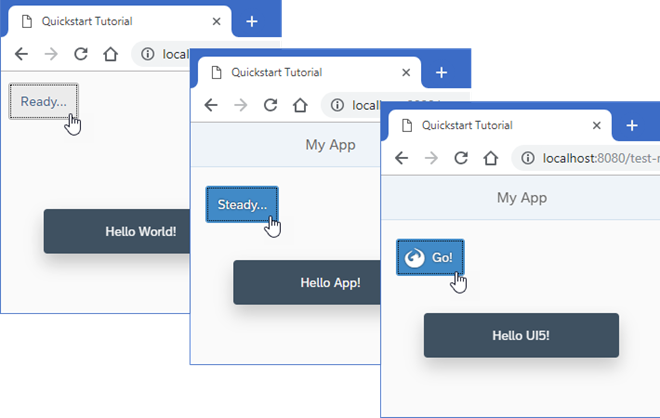Go back in the Hello UI5! browser window

pyautogui.click(x=402, y=158)
